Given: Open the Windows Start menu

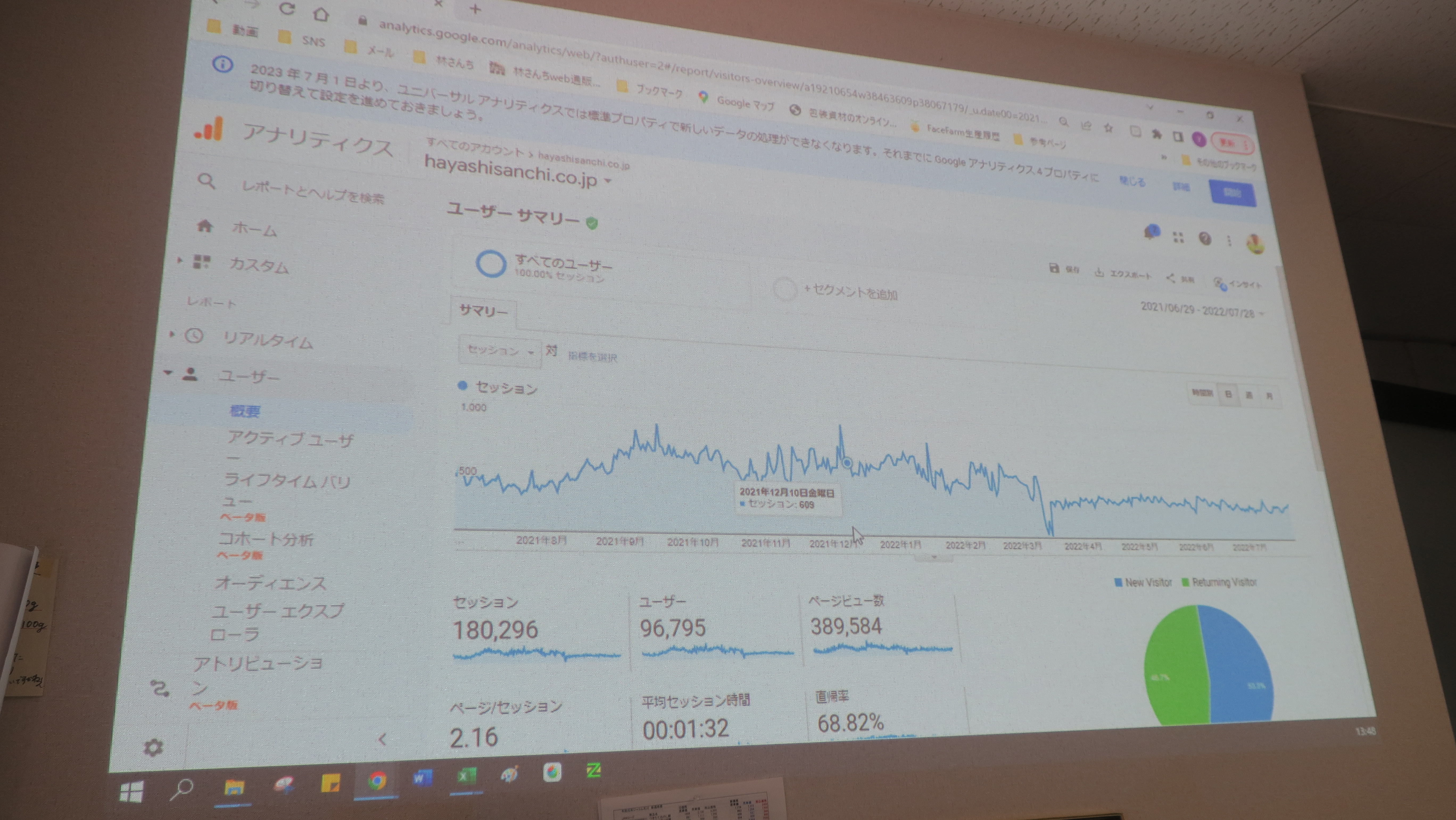Looking at the screenshot, I should (131, 792).
